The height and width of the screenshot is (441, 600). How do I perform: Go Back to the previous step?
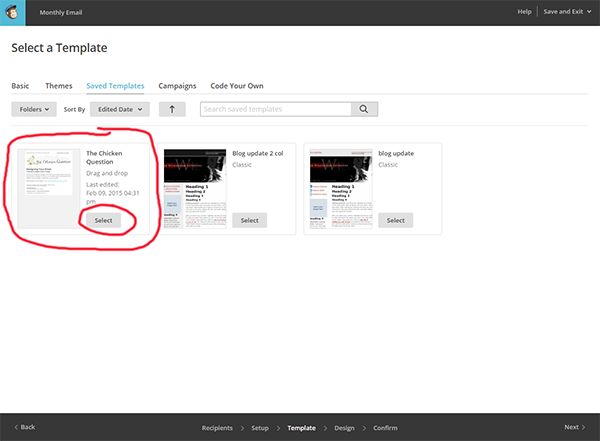[25, 427]
